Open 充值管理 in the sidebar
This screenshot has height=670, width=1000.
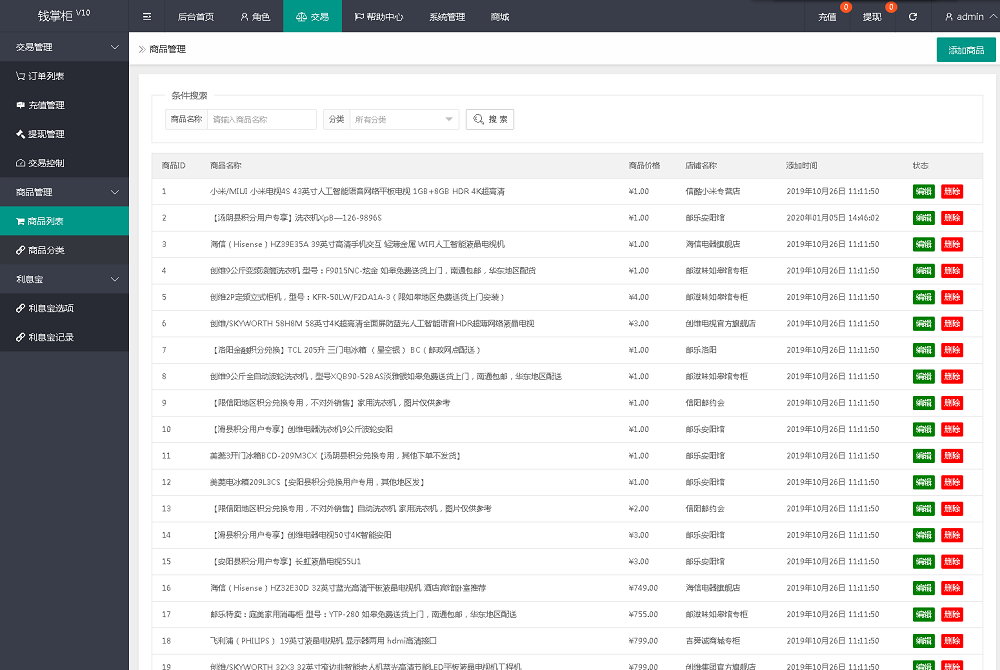pyautogui.click(x=46, y=105)
